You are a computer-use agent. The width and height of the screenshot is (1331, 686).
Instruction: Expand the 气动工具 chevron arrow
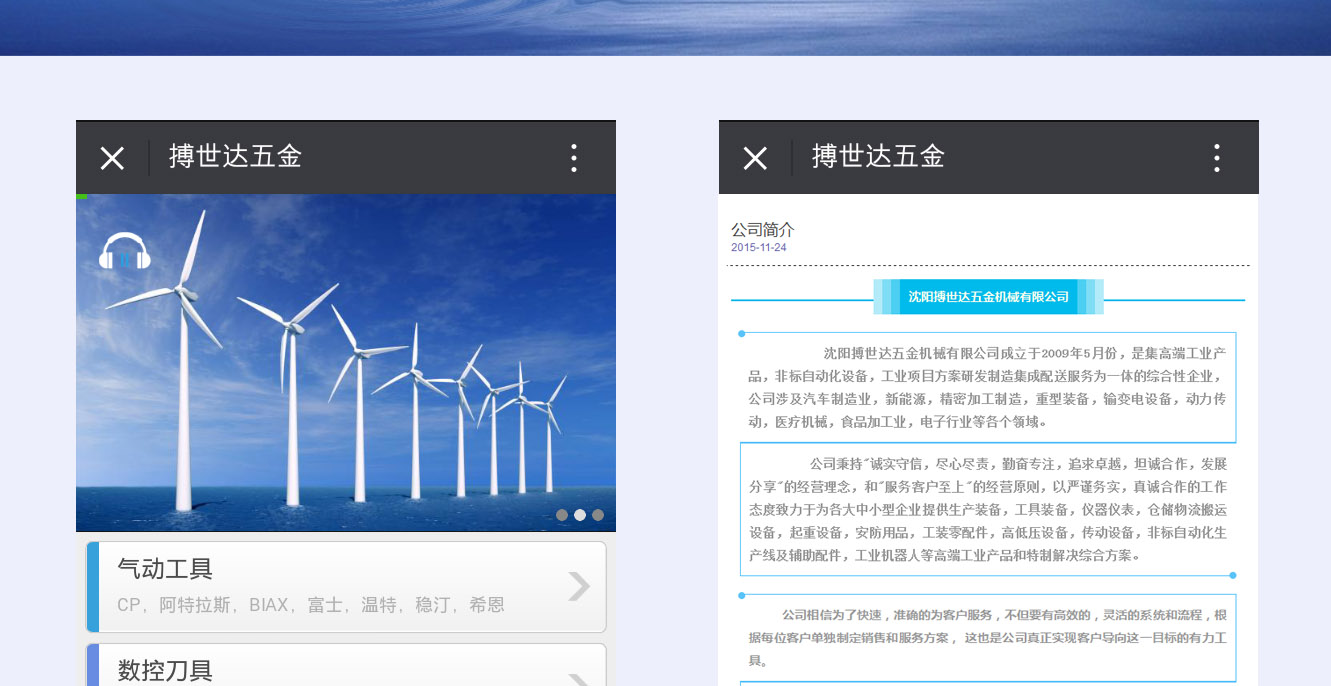pos(579,586)
